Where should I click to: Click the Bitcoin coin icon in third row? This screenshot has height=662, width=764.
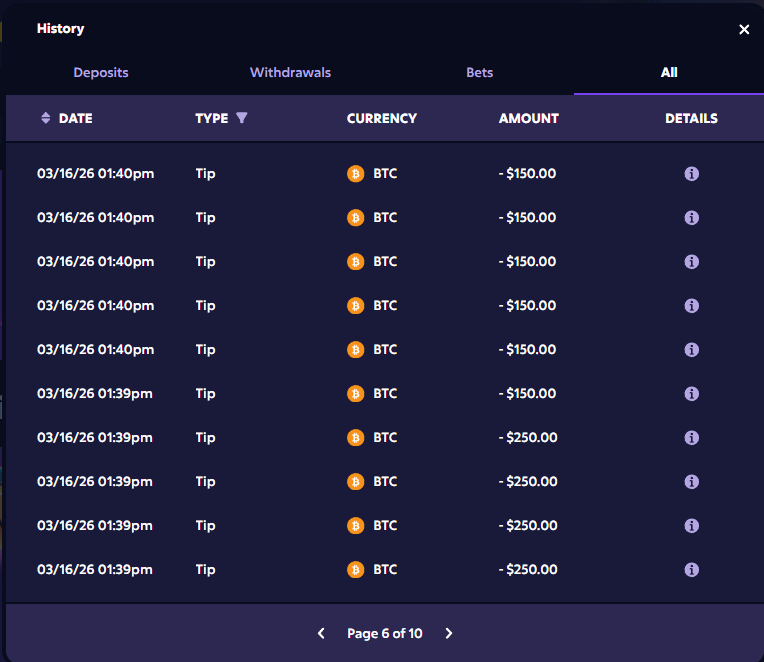pos(356,262)
